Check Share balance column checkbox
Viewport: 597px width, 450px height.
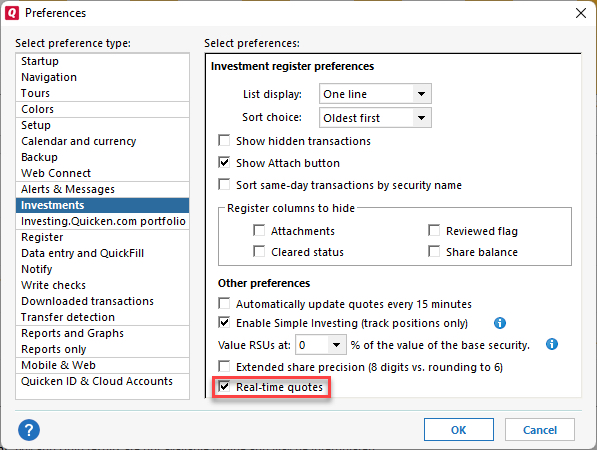[x=434, y=251]
